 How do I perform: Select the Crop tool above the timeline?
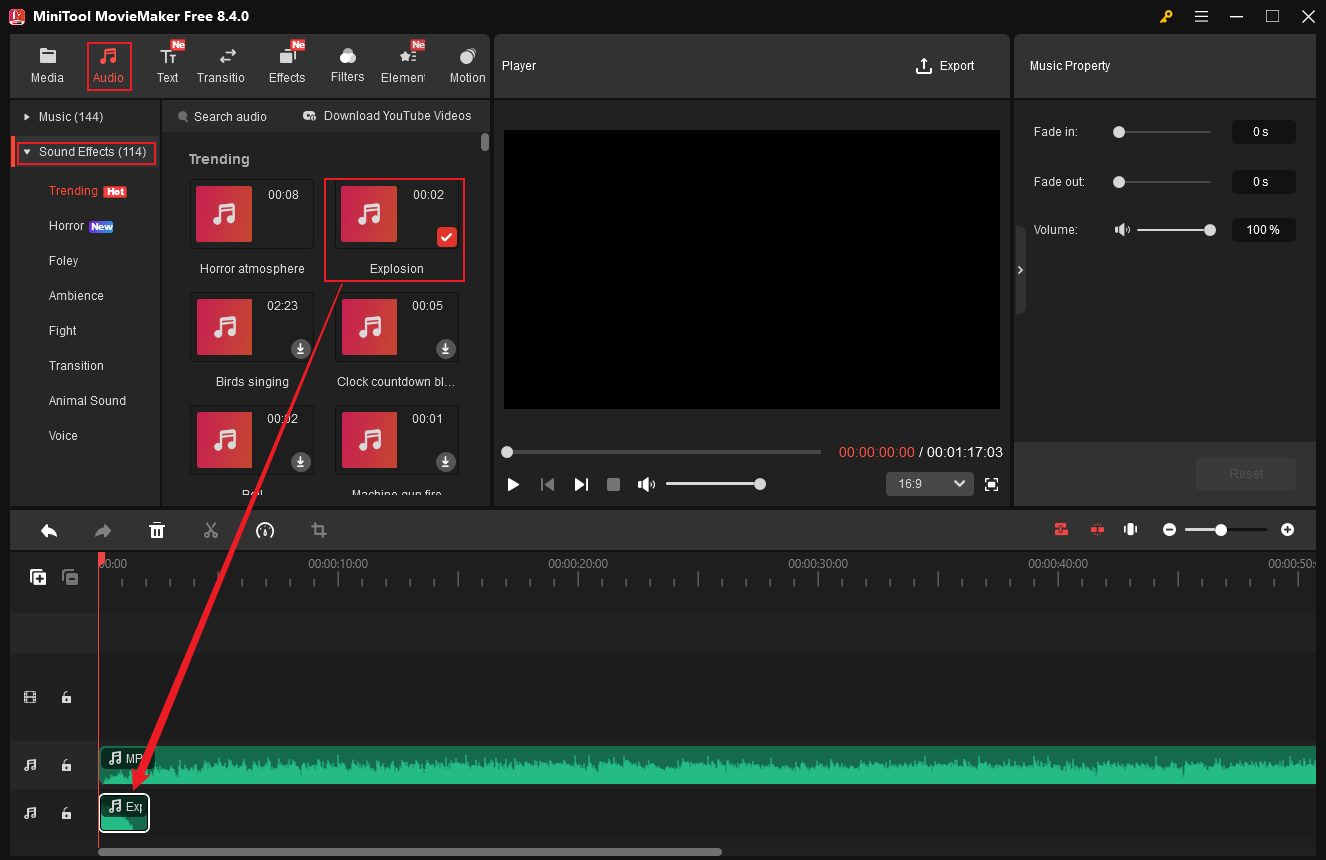[318, 530]
